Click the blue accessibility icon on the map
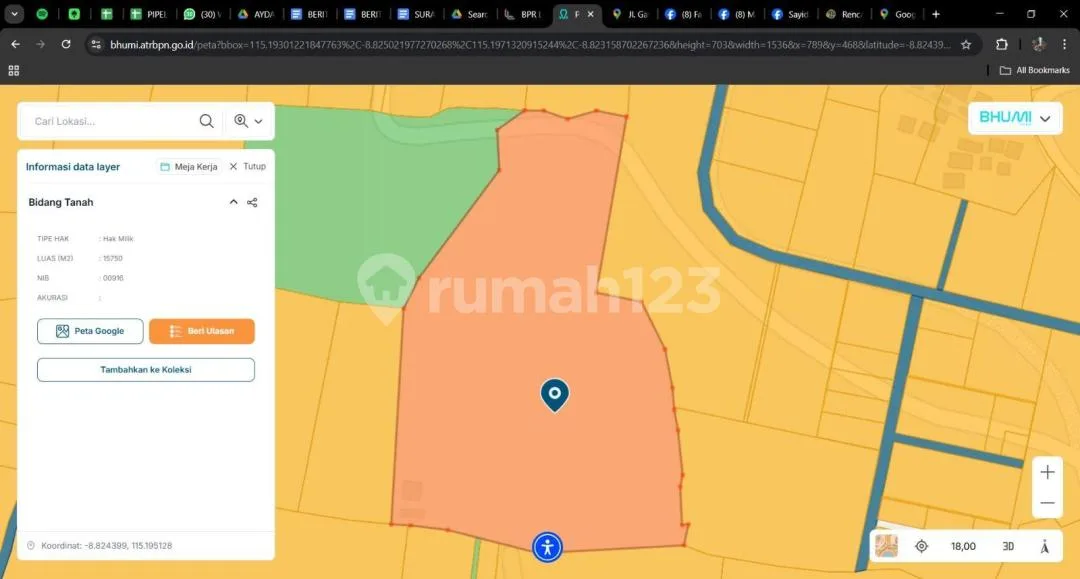 [x=548, y=547]
